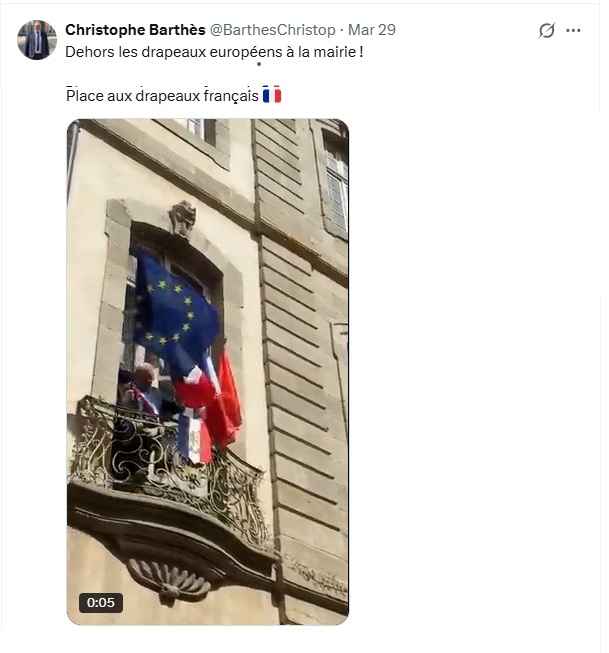Click the text 'Dehors les drapeaux européens à la mairie !'
Viewport: 609px width, 653px height.
[x=214, y=52]
